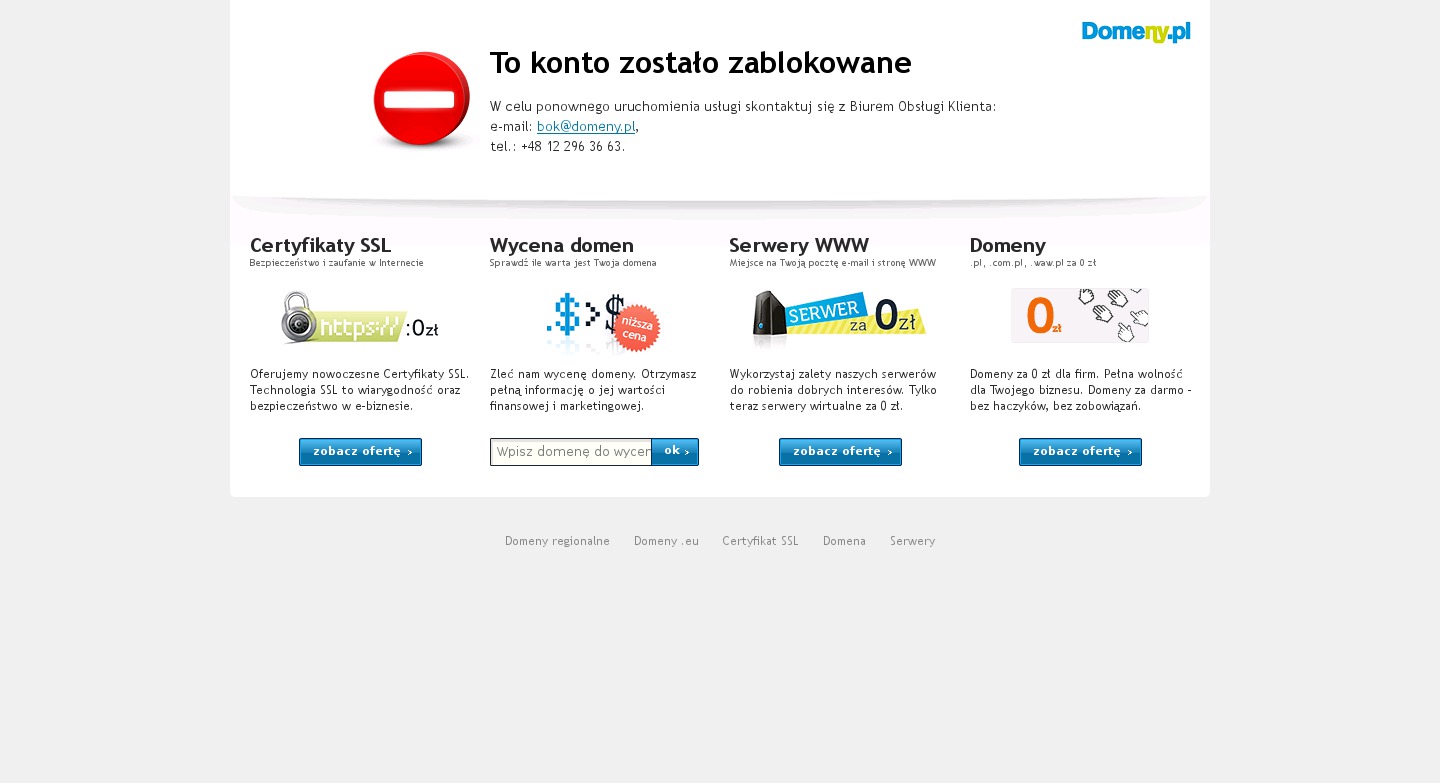
Task: Click the red blocked account stop icon
Action: click(x=421, y=100)
